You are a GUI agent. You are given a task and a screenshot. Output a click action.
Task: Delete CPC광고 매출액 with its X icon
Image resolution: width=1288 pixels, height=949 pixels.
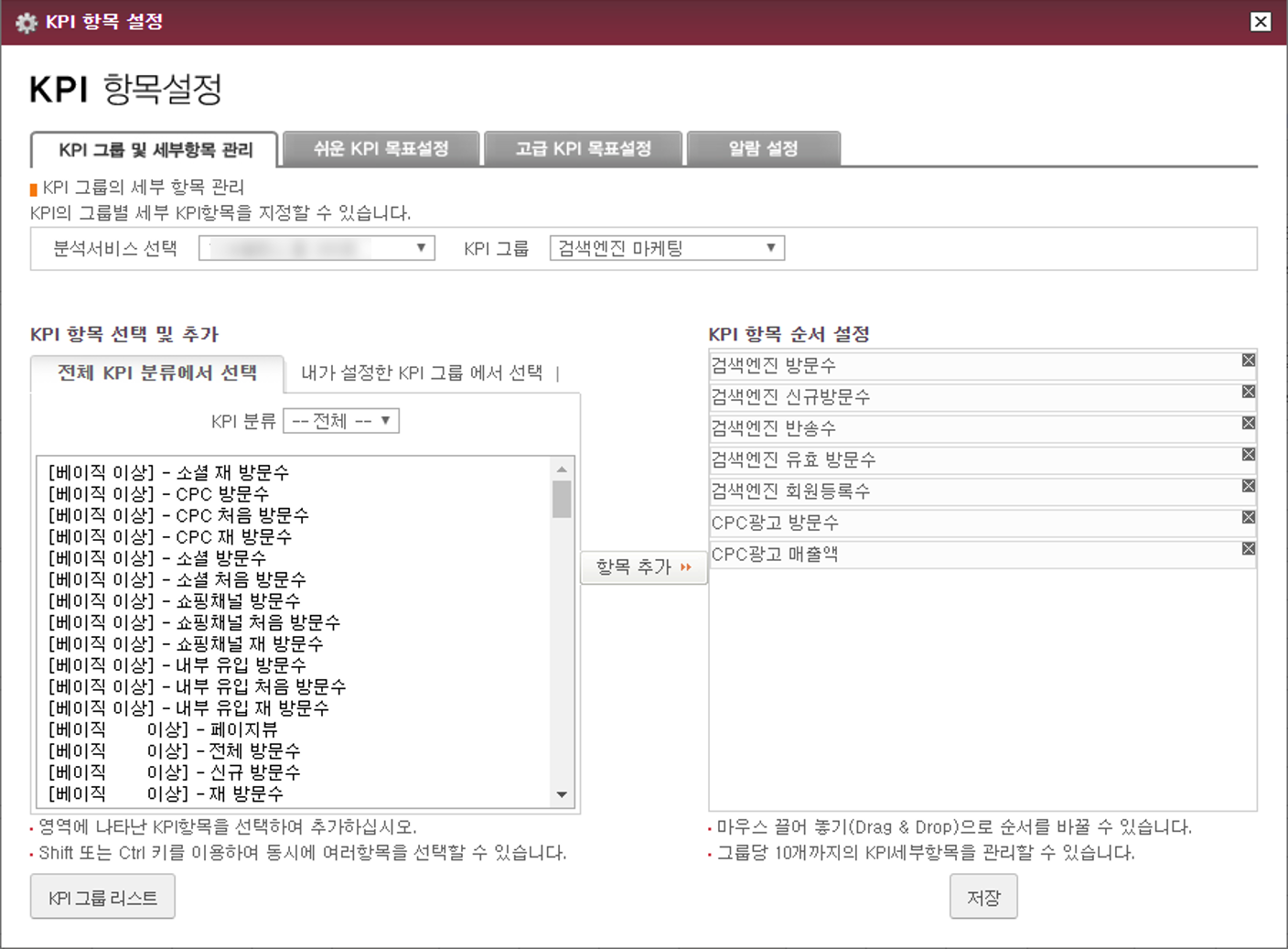(x=1248, y=548)
